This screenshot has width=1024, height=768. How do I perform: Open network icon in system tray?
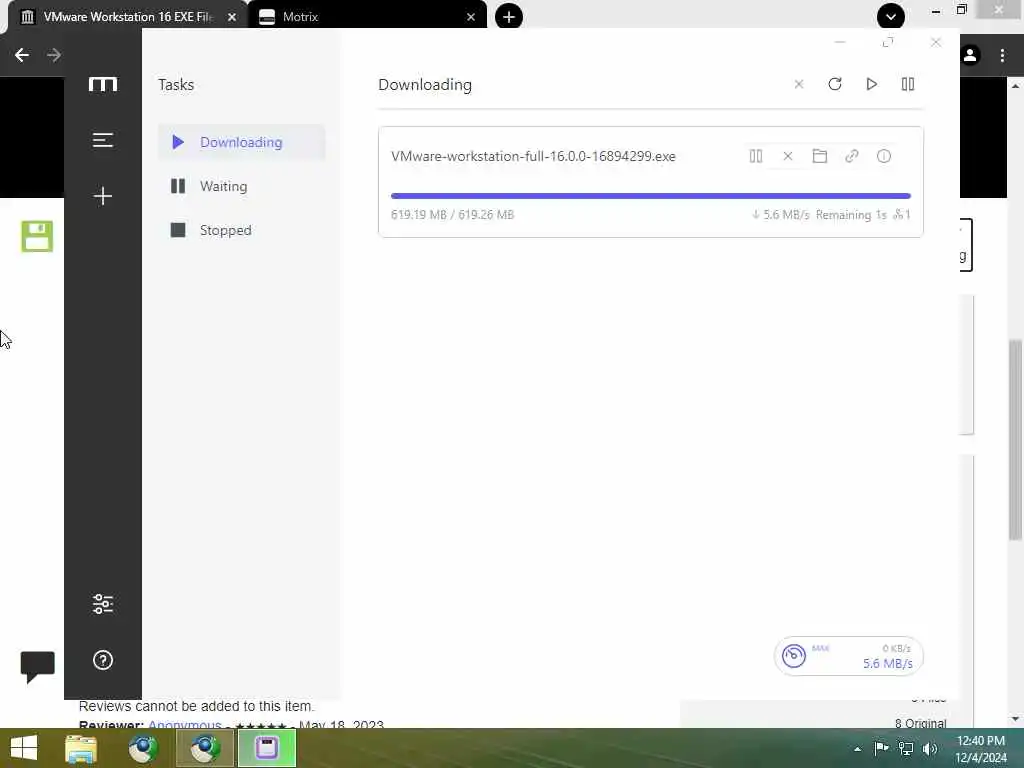coord(906,749)
